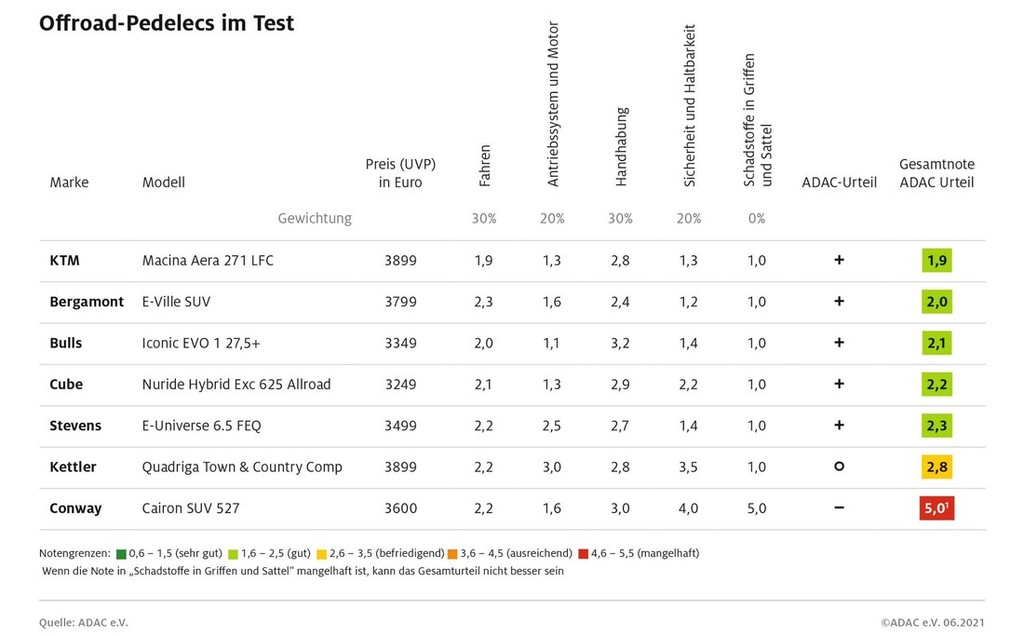Click the plus rating icon for Bergamont
Image resolution: width=1024 pixels, height=636 pixels.
click(839, 301)
